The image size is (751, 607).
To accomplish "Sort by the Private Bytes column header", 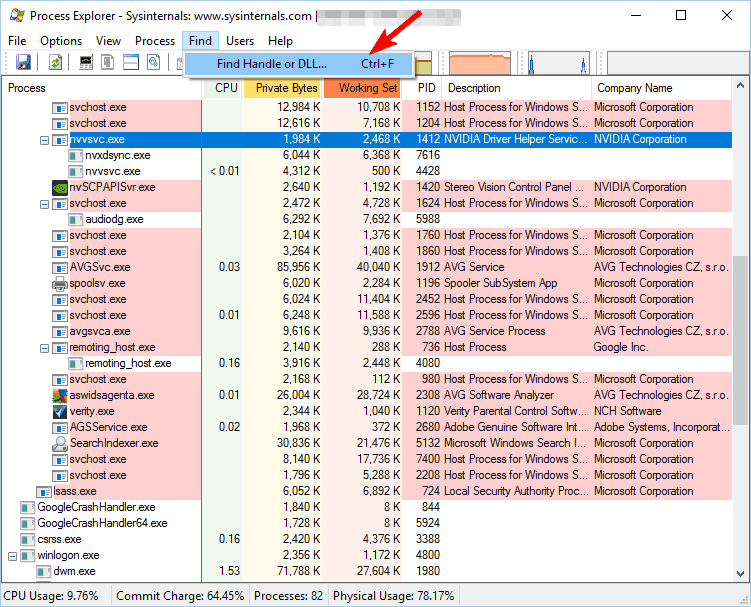I will click(x=283, y=88).
